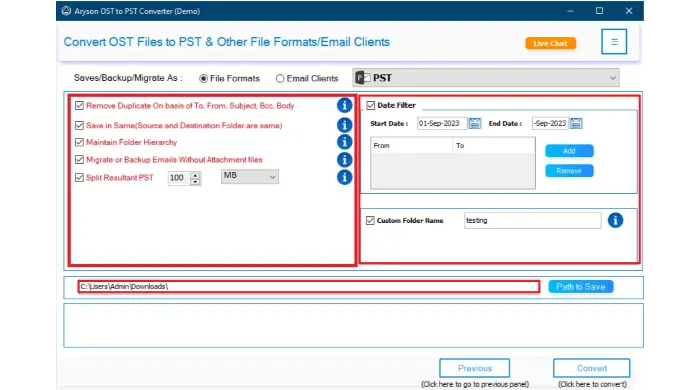Open the MB size unit dropdown
Viewport: 700px width, 390px height.
pos(250,177)
